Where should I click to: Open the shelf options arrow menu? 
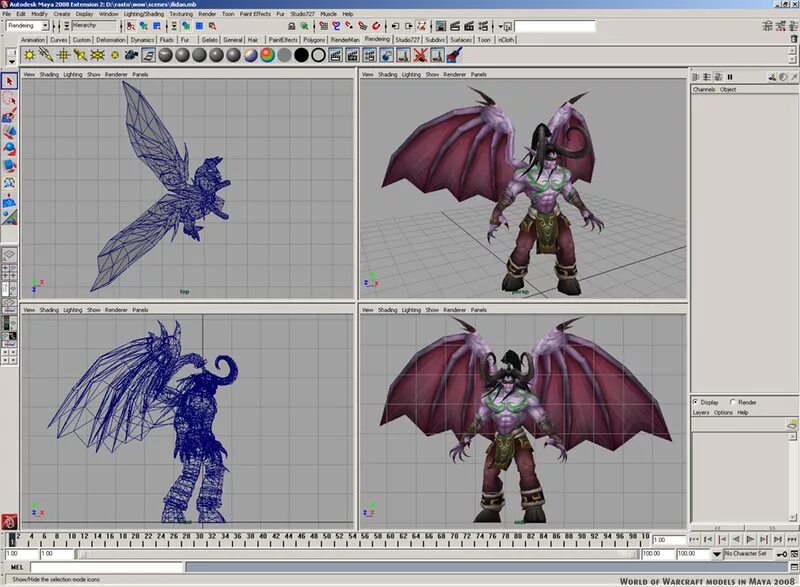pos(11,61)
